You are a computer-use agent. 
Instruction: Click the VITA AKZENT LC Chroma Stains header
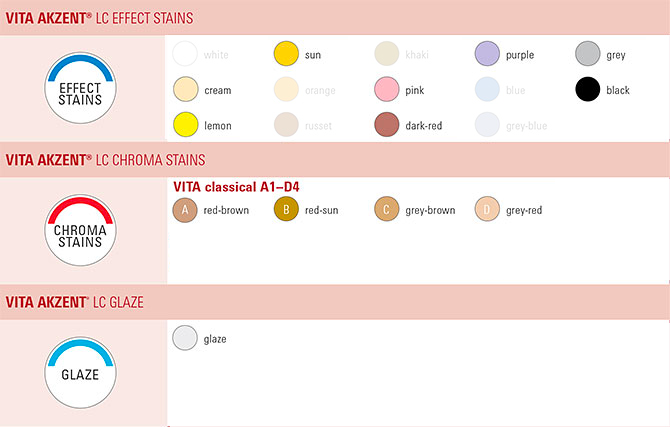105,160
